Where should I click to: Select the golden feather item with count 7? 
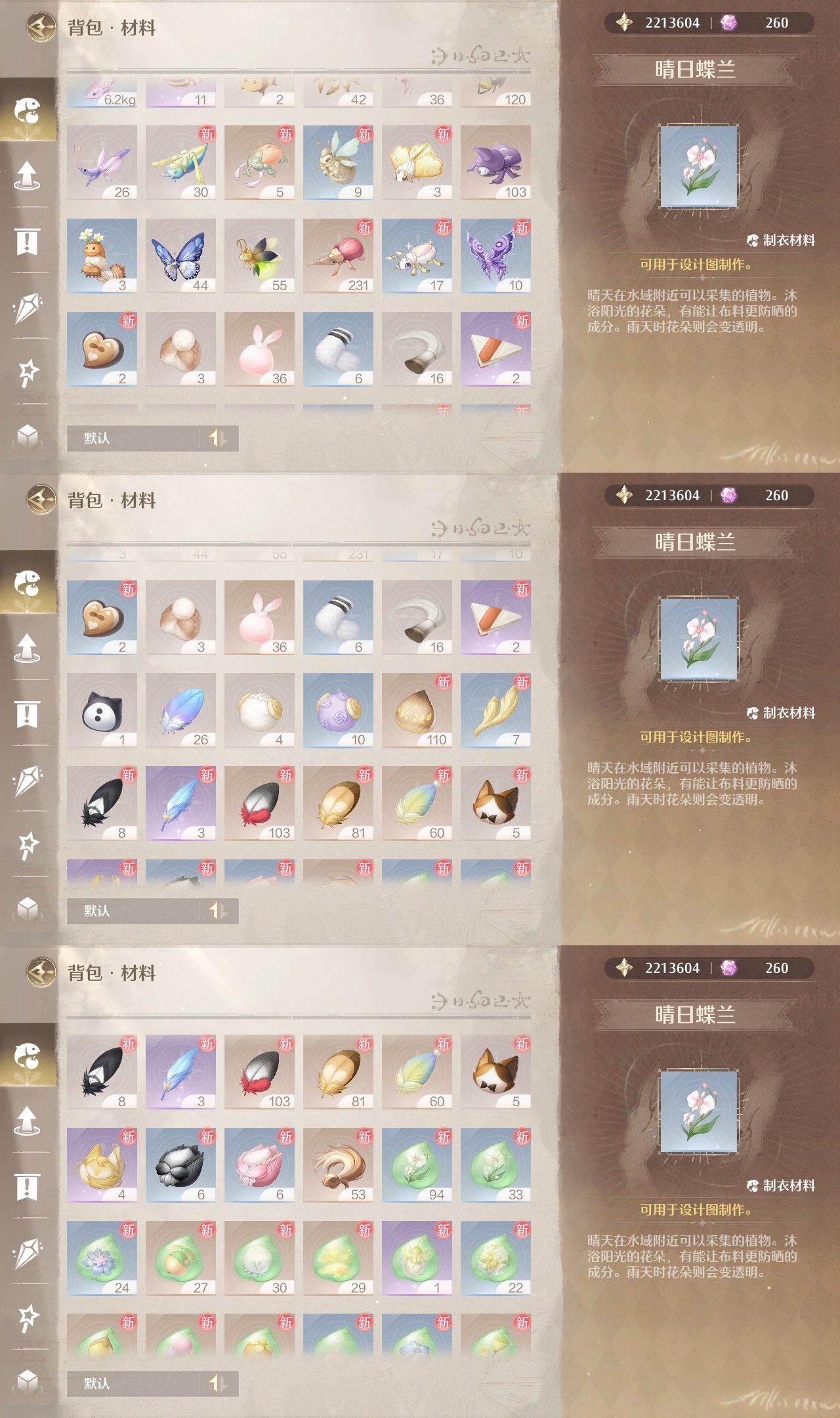(495, 710)
